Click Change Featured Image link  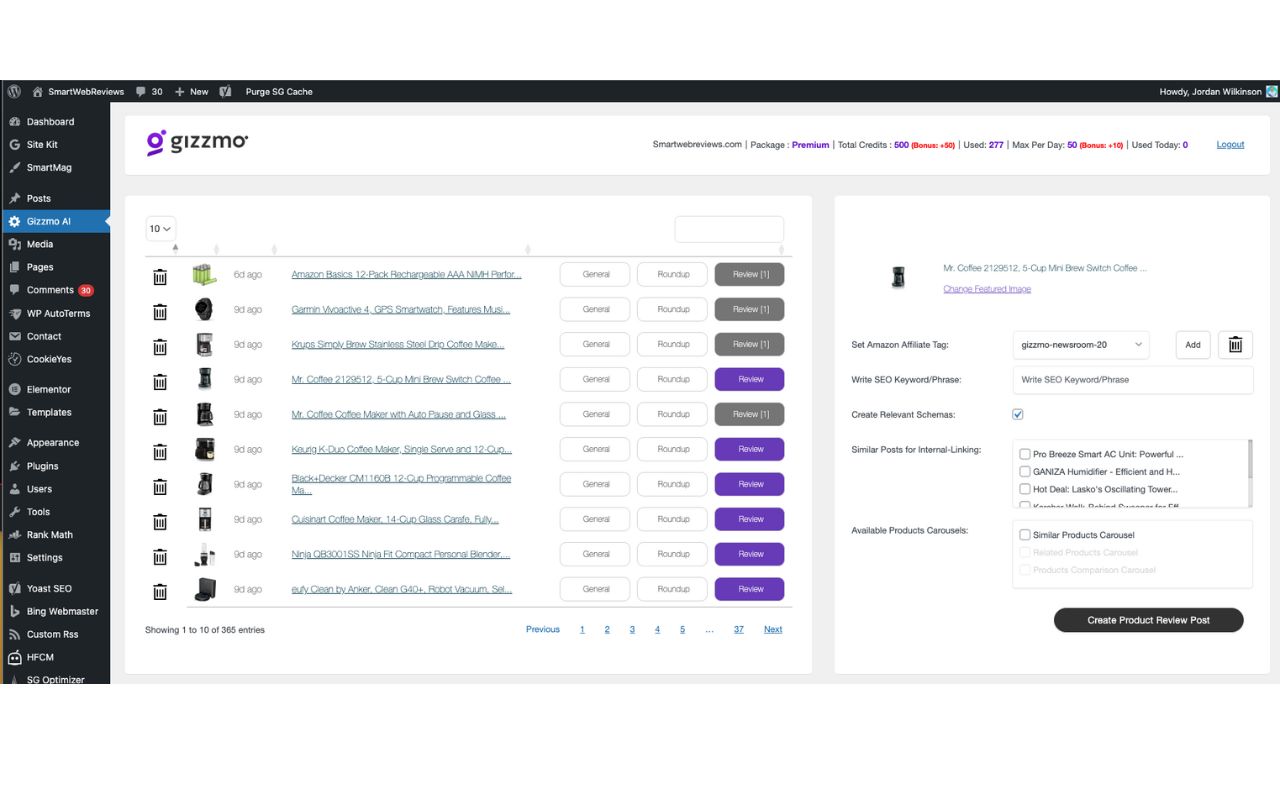987,289
